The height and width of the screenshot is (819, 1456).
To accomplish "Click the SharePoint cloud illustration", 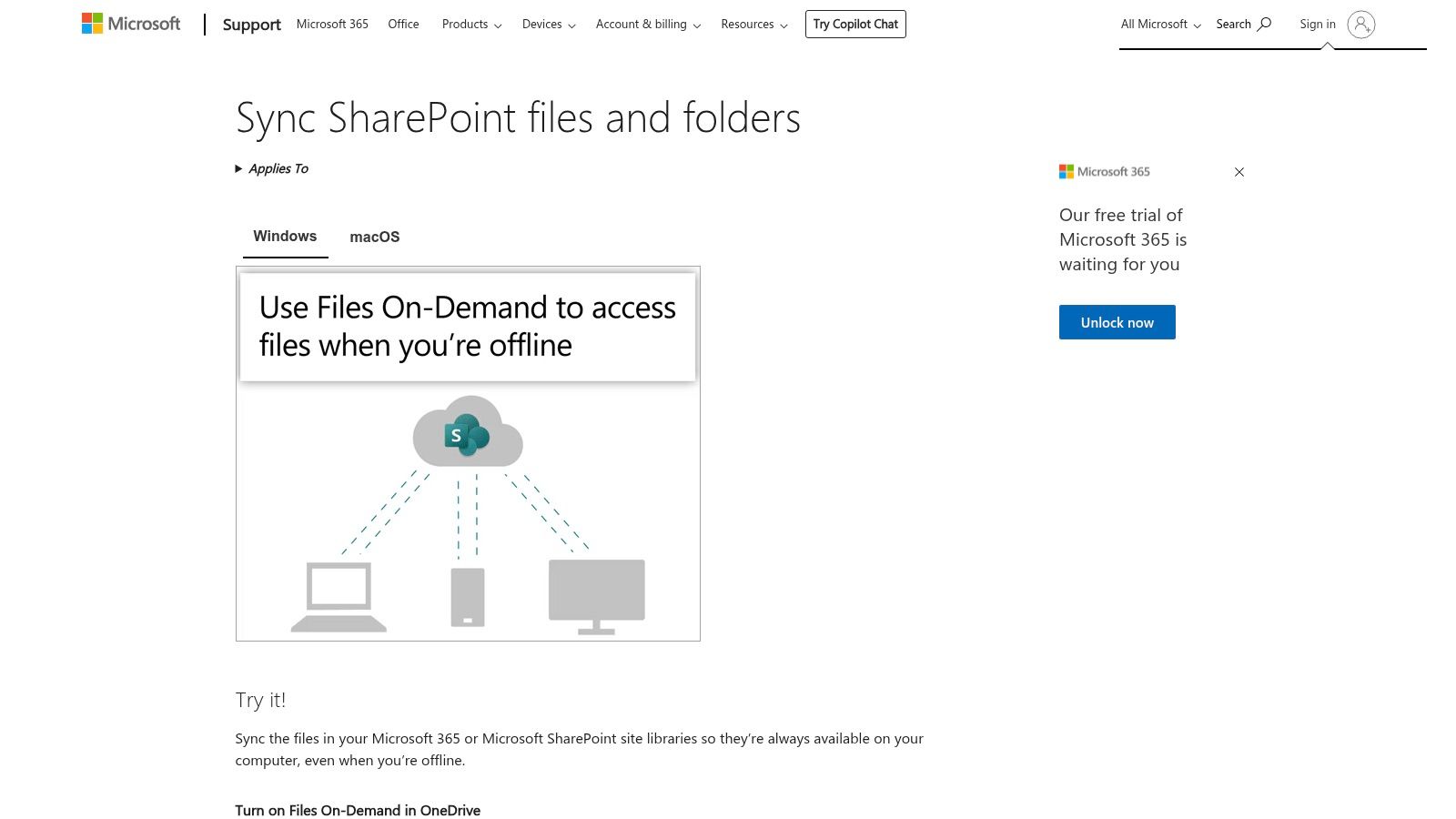I will click(467, 434).
